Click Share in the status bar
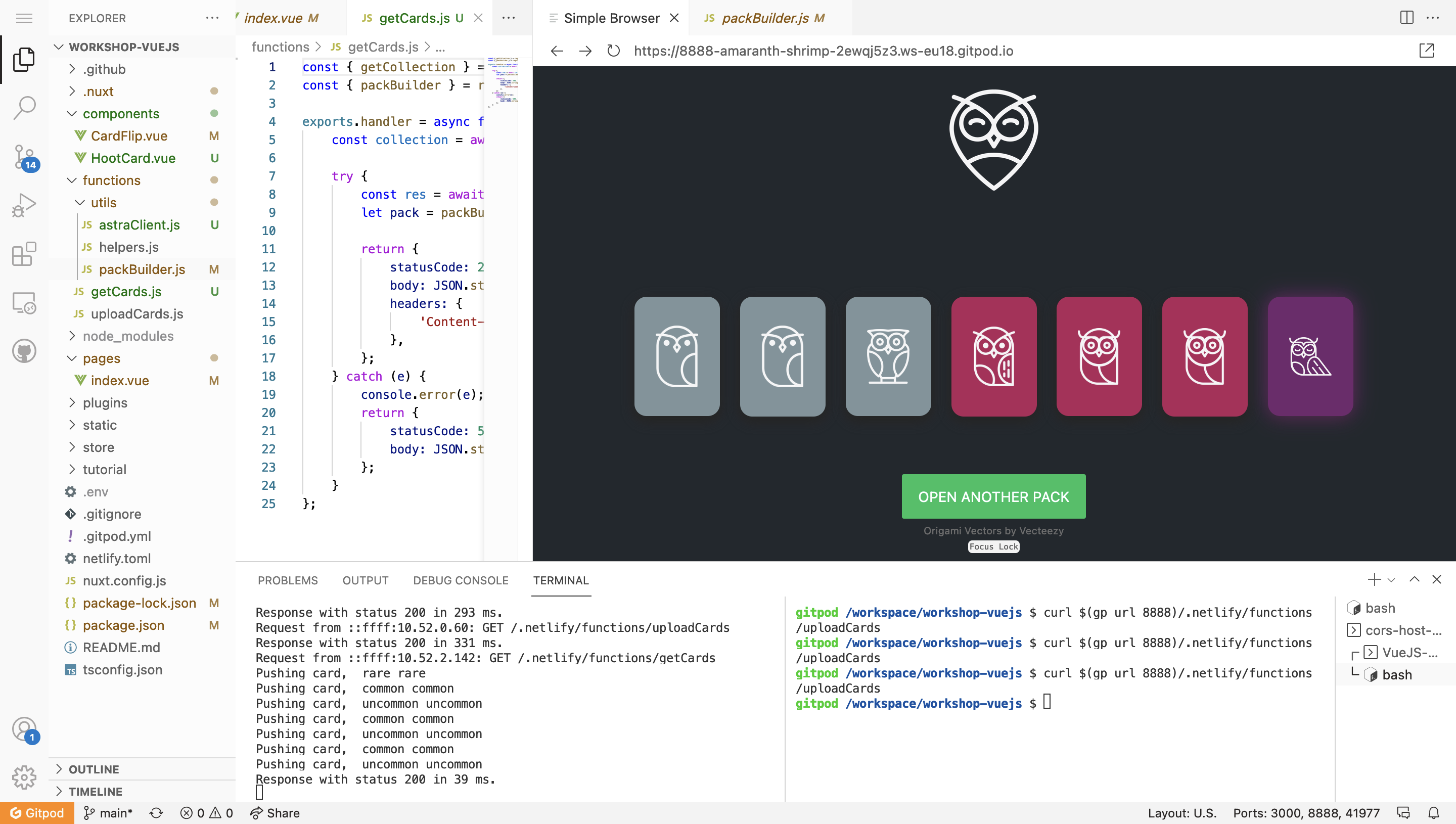This screenshot has width=1456, height=824. [276, 813]
